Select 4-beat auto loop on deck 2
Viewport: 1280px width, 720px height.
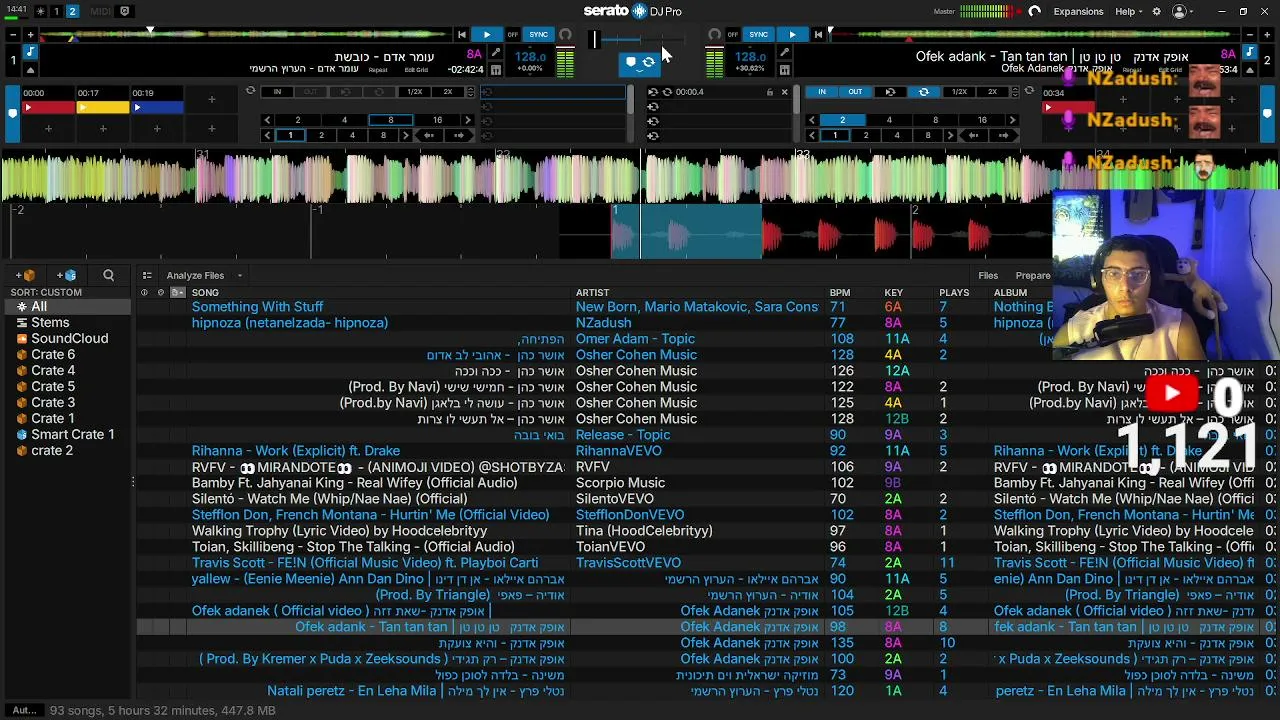pos(889,120)
